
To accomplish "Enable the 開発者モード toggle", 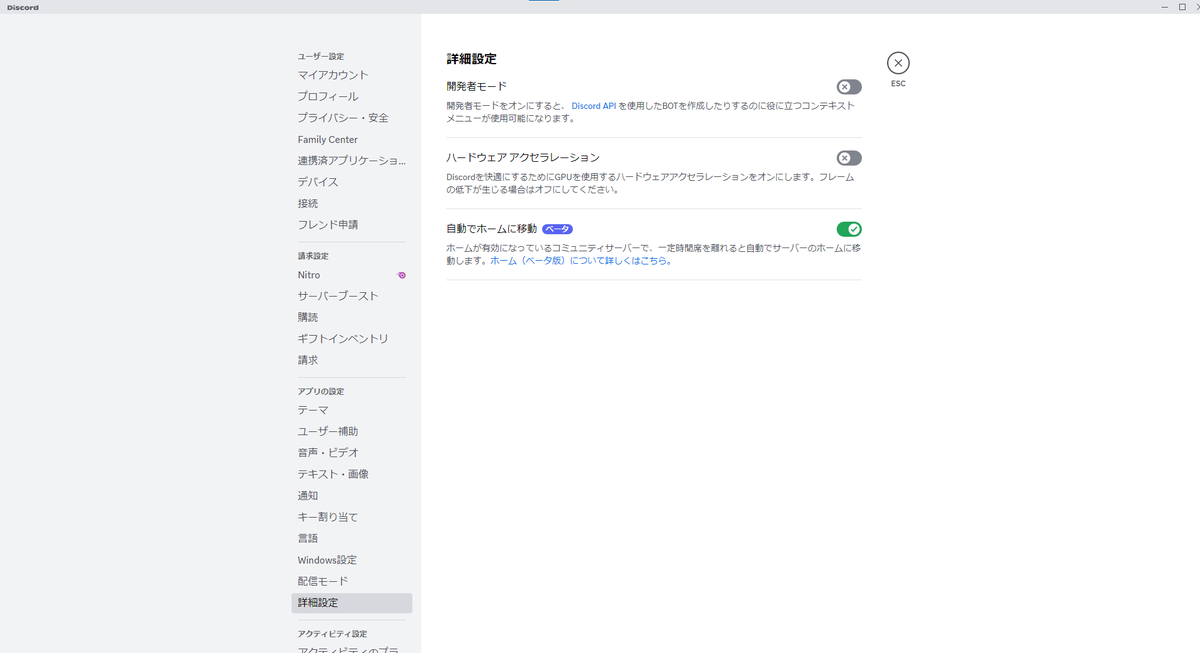I will click(849, 87).
